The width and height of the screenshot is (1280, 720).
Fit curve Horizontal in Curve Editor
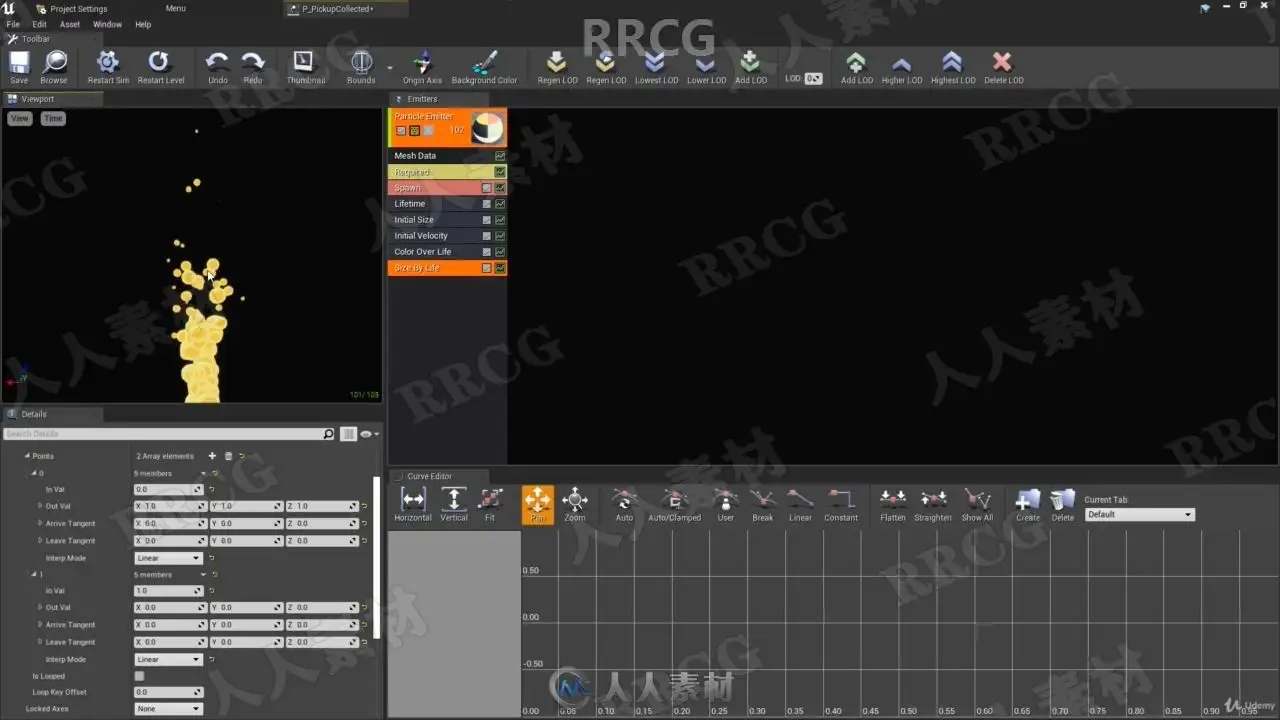click(413, 505)
